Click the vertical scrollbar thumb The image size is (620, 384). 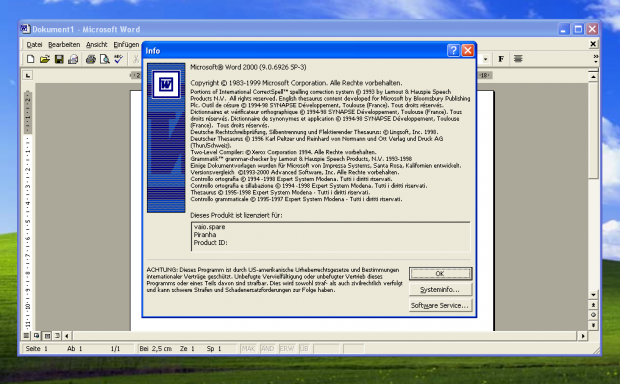point(593,131)
